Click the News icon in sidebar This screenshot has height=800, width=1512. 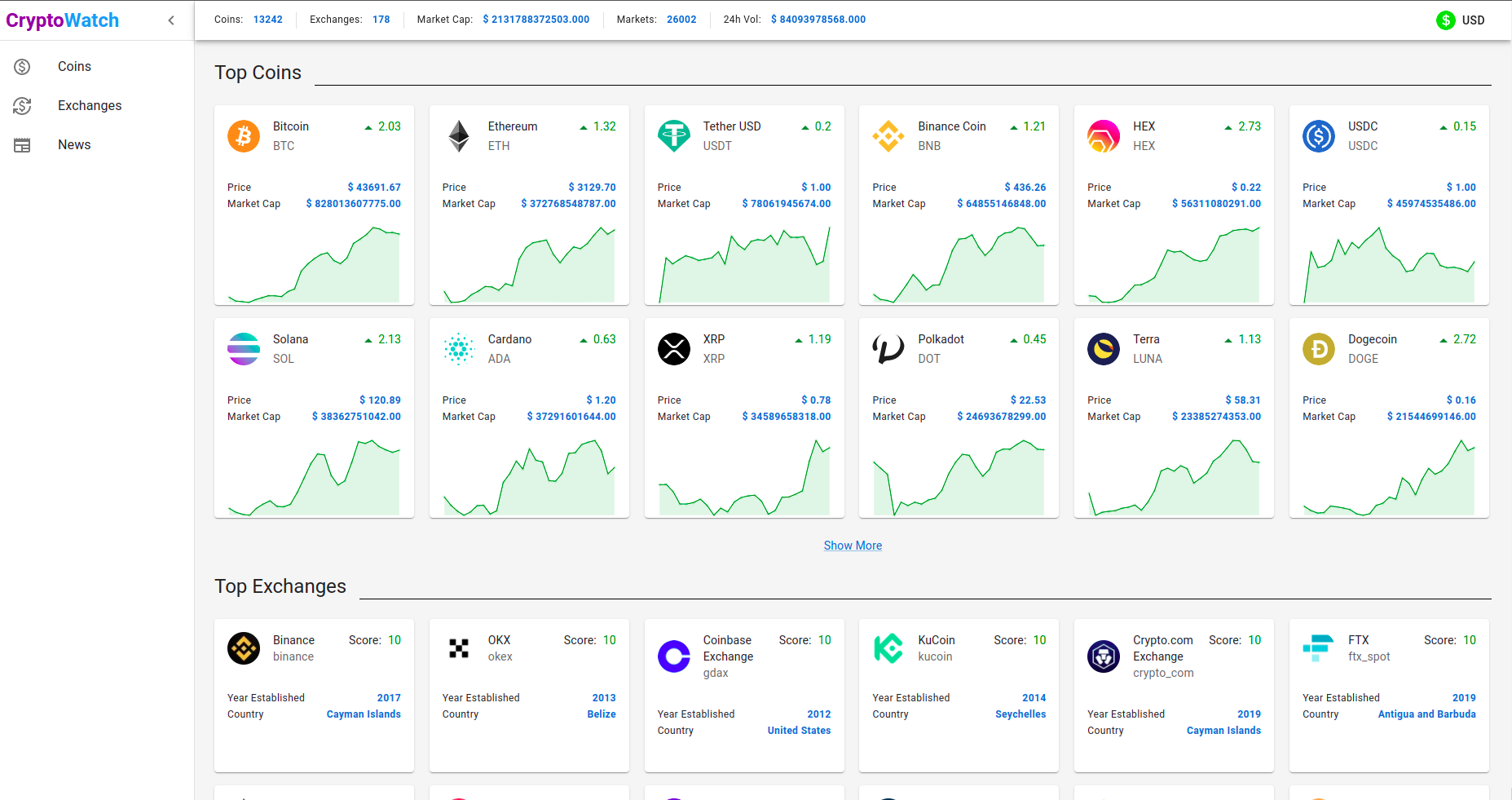coord(22,145)
